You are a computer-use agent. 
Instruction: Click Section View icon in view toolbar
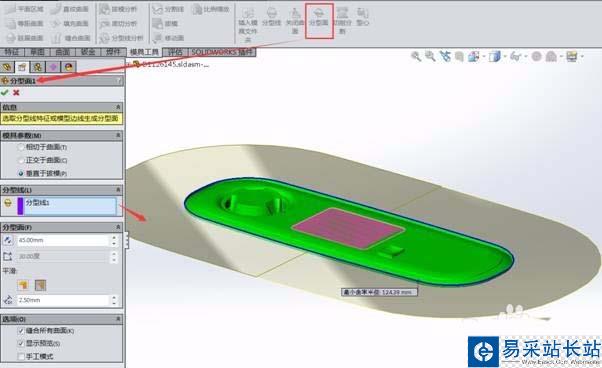[x=459, y=57]
